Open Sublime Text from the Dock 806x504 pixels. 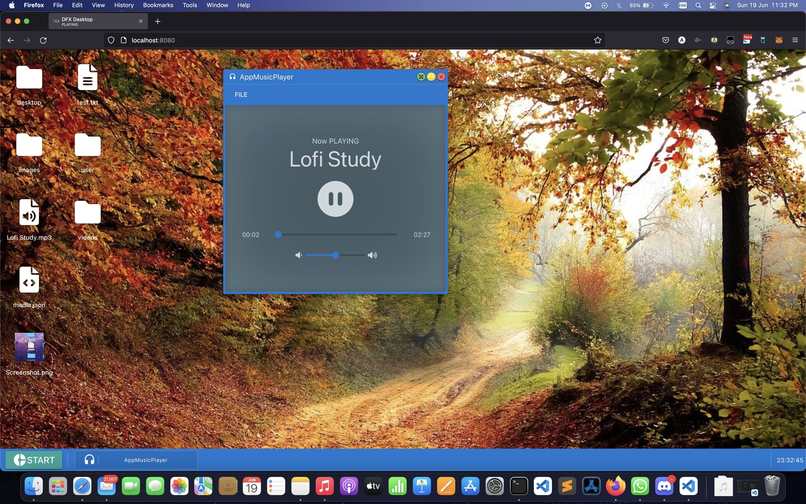click(567, 485)
